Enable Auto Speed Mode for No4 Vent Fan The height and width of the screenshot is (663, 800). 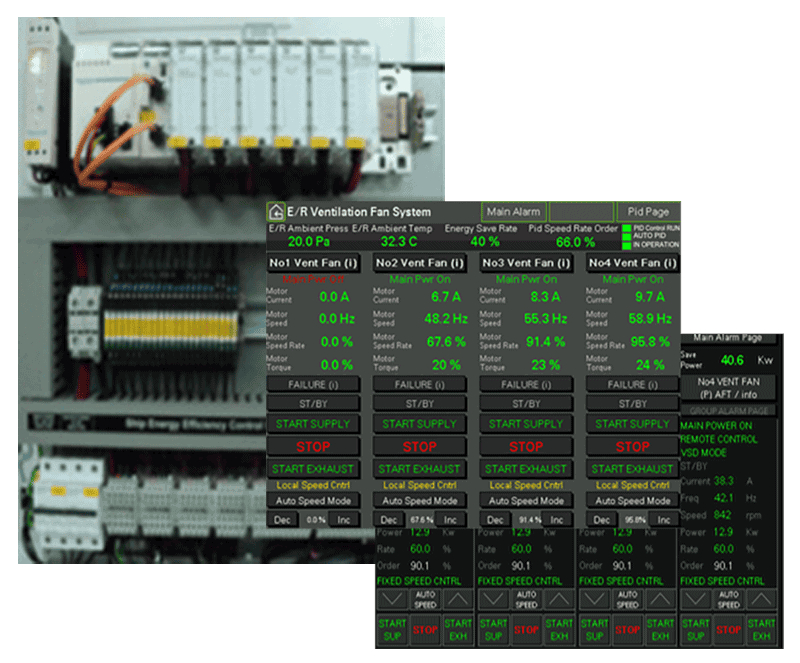[633, 501]
